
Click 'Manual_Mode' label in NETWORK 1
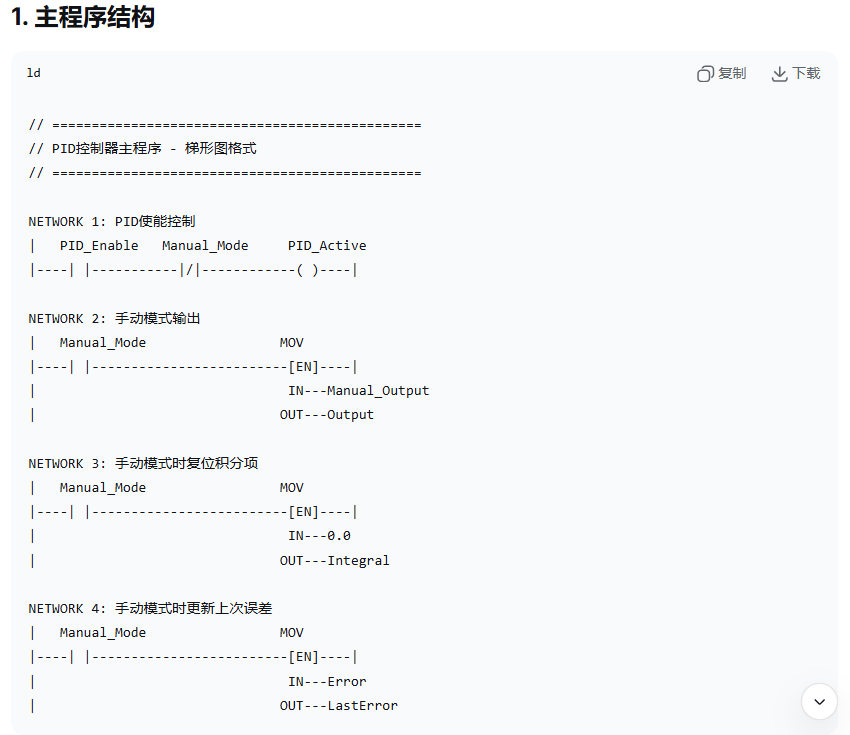point(205,246)
